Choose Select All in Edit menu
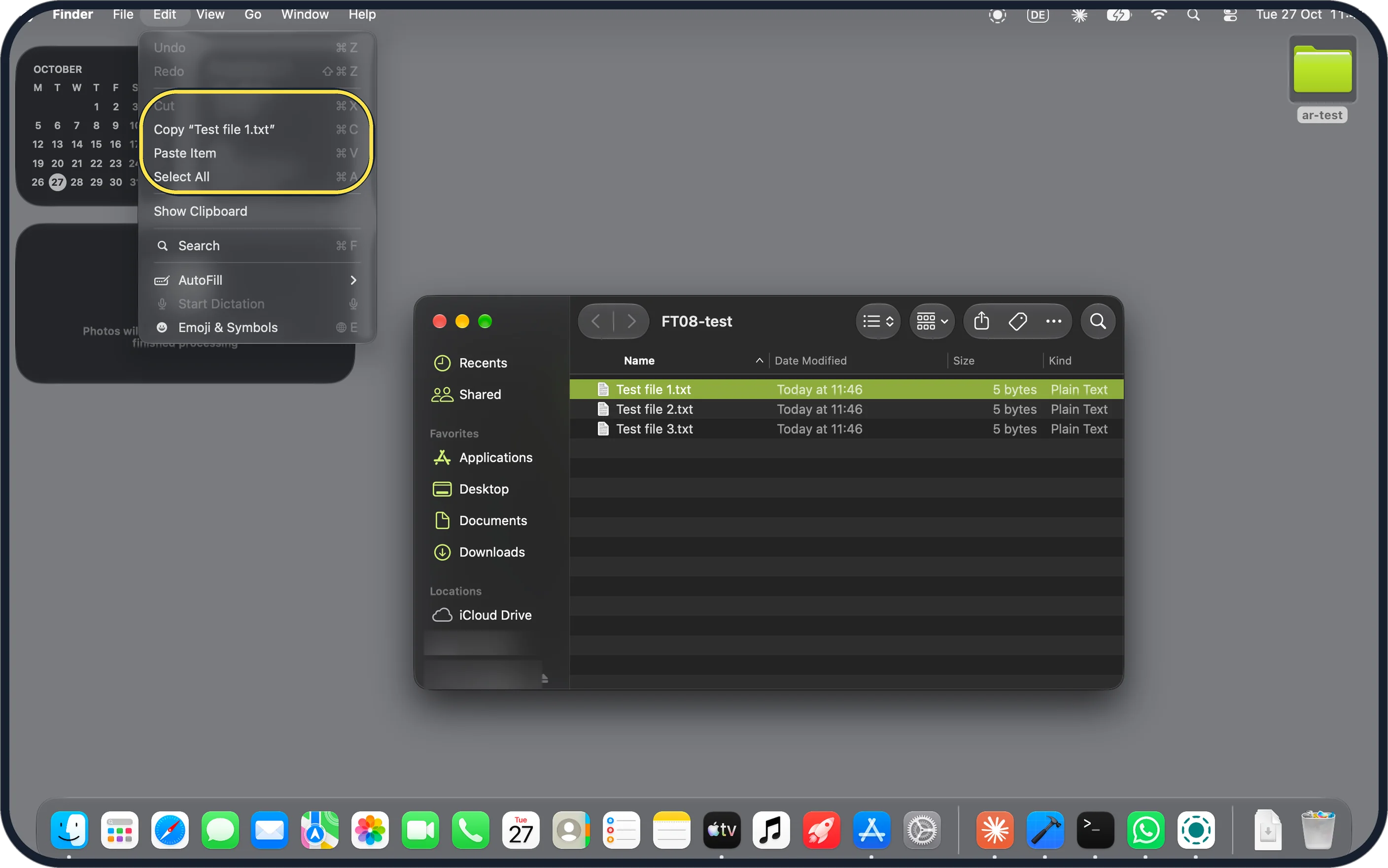Screen dimensions: 1388x868 (x=256, y=176)
